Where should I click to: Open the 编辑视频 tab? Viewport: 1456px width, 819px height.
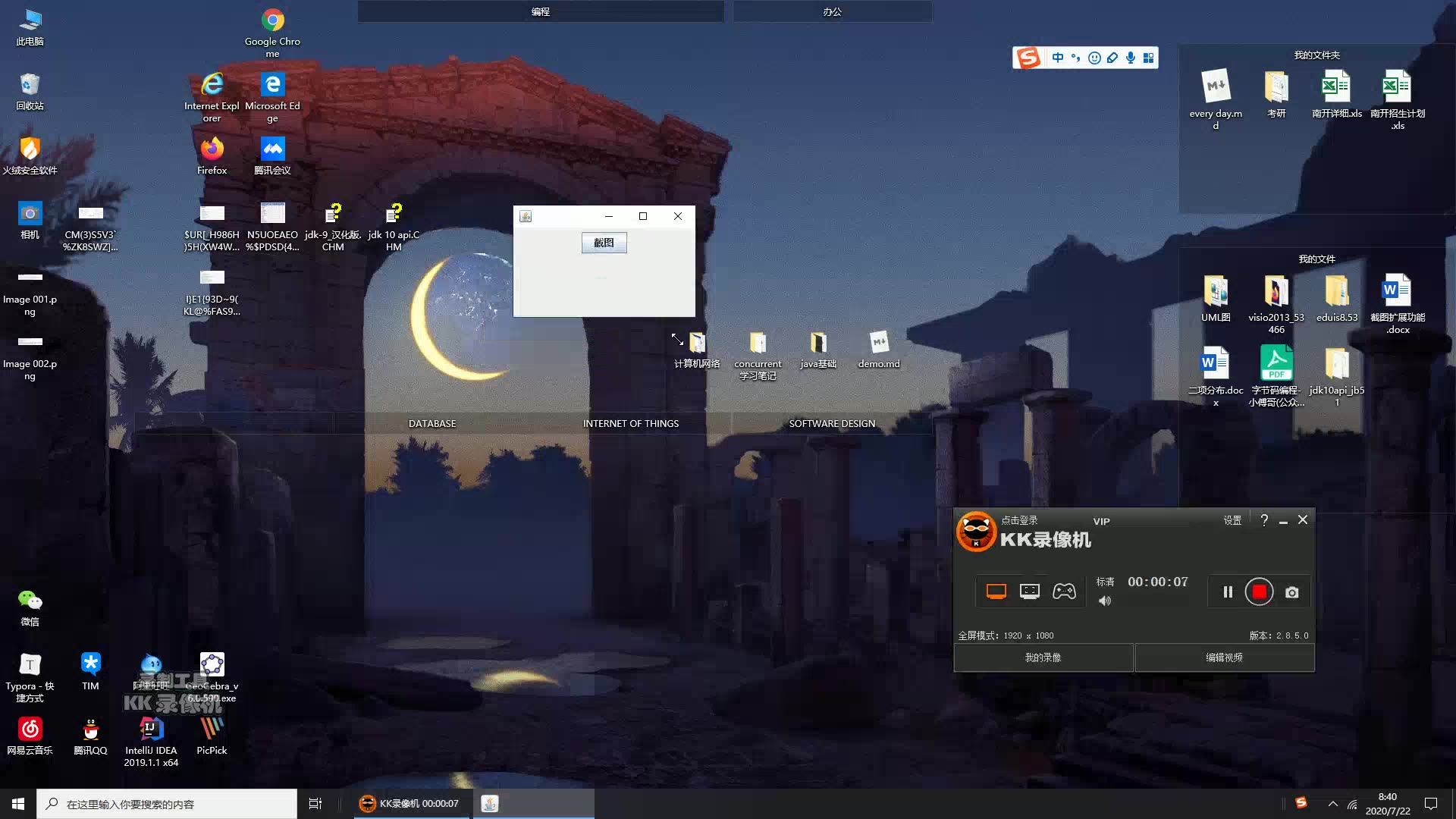1224,657
